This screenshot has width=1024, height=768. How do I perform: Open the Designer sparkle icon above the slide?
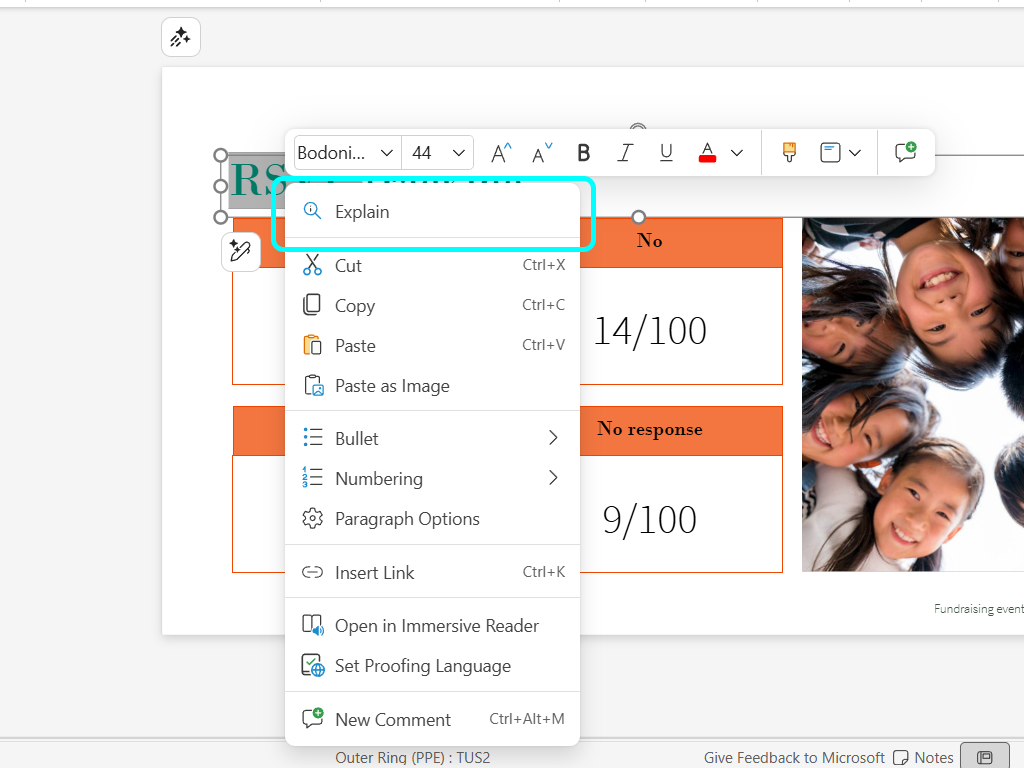[181, 37]
